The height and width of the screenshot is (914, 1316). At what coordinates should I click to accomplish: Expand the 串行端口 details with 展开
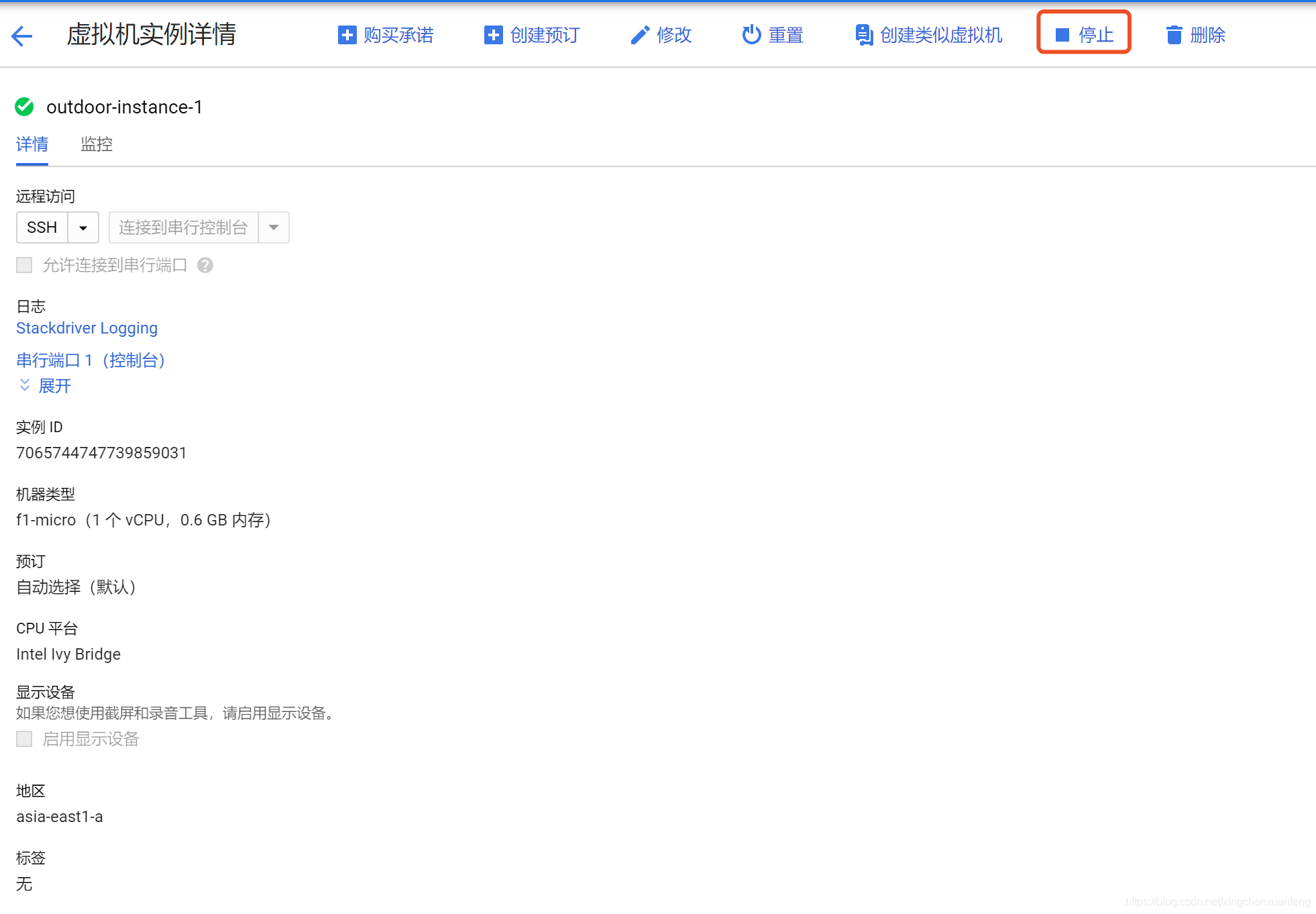(x=44, y=386)
